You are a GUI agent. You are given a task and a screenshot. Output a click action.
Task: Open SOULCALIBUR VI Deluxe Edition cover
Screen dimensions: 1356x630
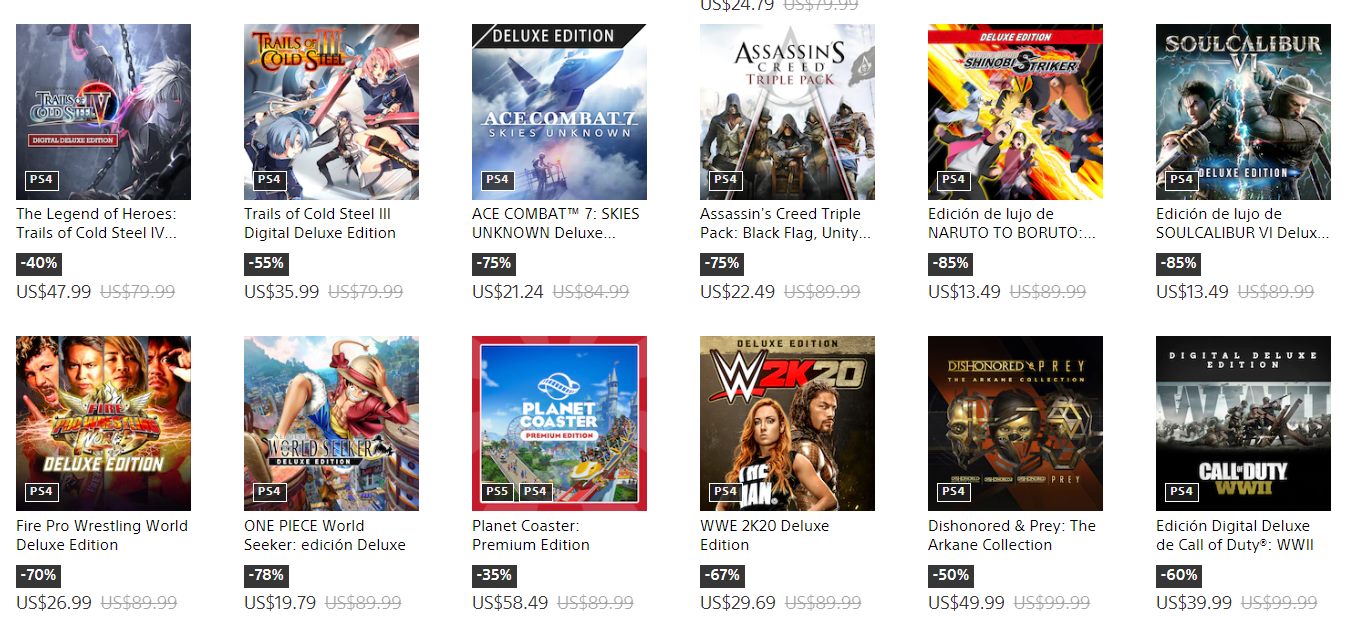pyautogui.click(x=1243, y=112)
